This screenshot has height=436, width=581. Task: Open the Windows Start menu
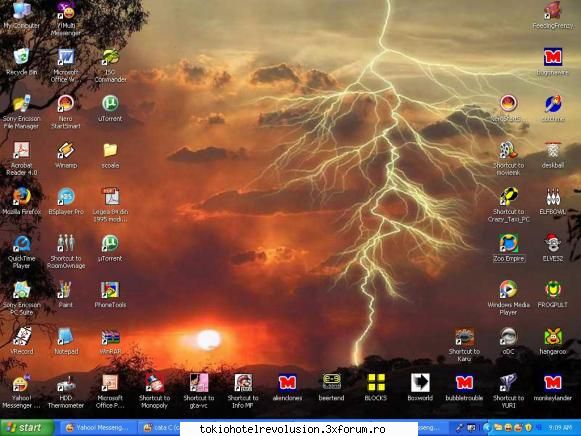[x=27, y=428]
